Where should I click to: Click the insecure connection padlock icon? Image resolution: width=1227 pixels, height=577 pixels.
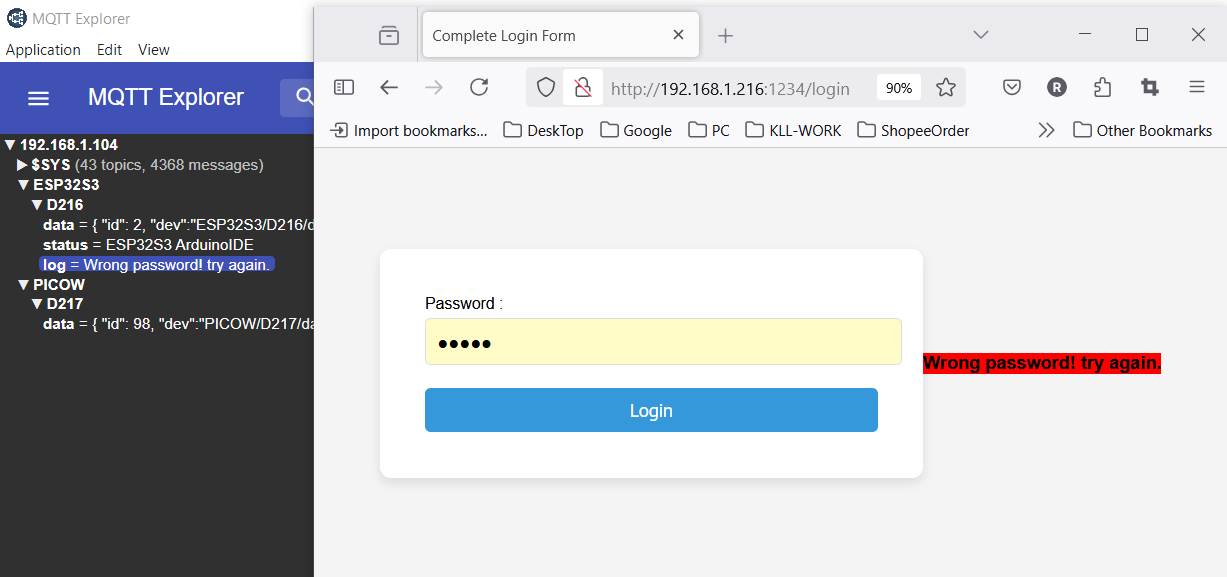582,88
